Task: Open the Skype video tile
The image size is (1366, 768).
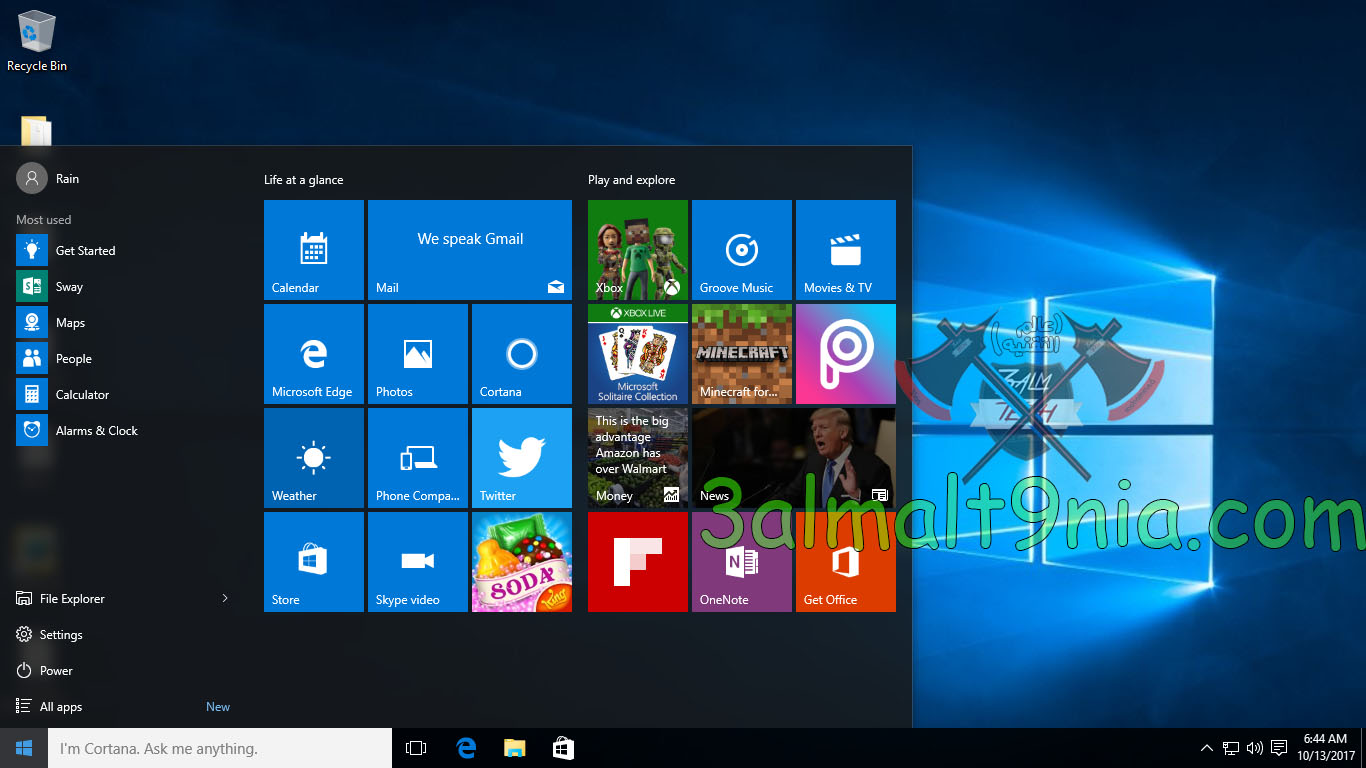Action: (x=418, y=562)
